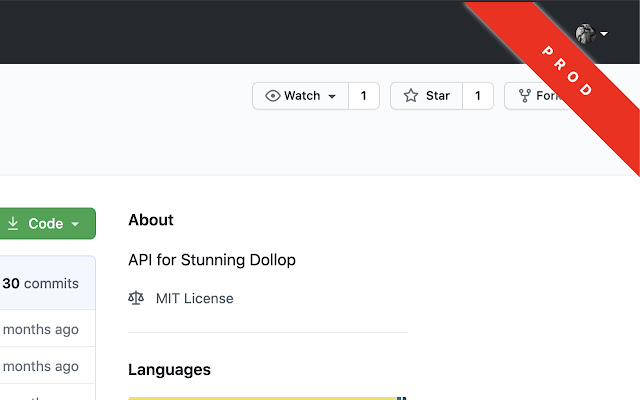Screen dimensions: 640x400
Task: Click the red PROD corner ribbon
Action: click(566, 69)
